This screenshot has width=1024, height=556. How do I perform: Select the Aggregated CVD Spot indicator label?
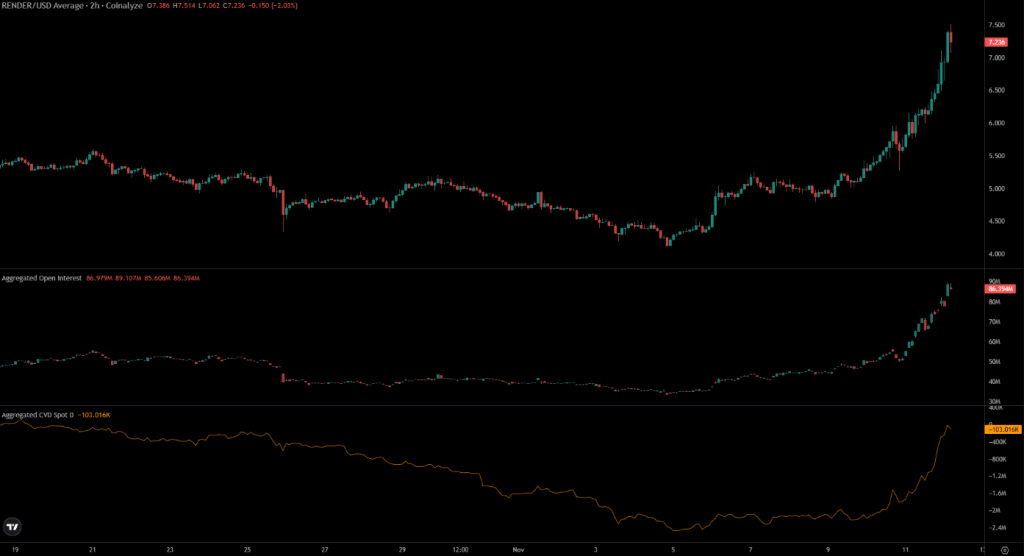pyautogui.click(x=38, y=414)
